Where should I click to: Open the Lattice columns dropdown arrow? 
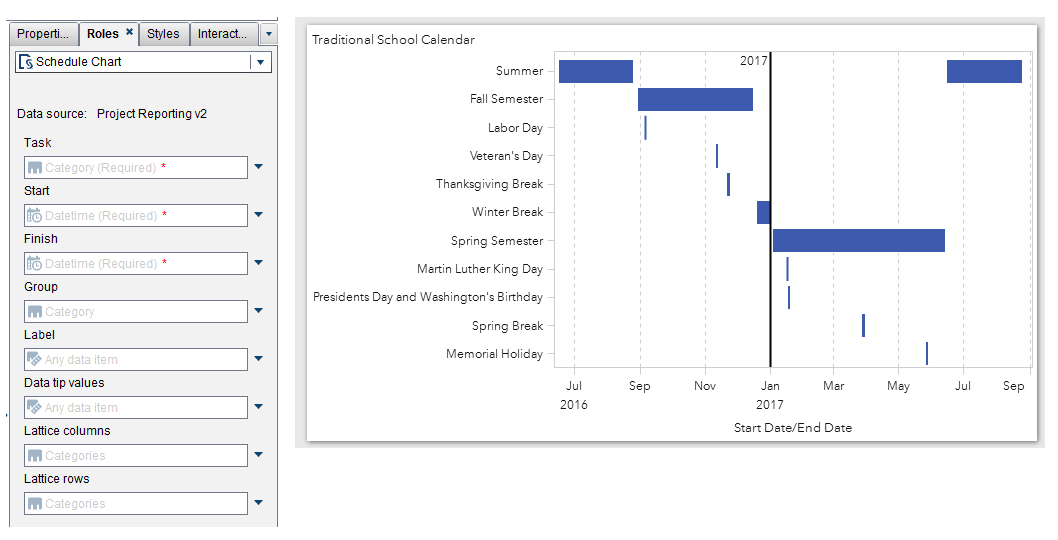pos(258,456)
